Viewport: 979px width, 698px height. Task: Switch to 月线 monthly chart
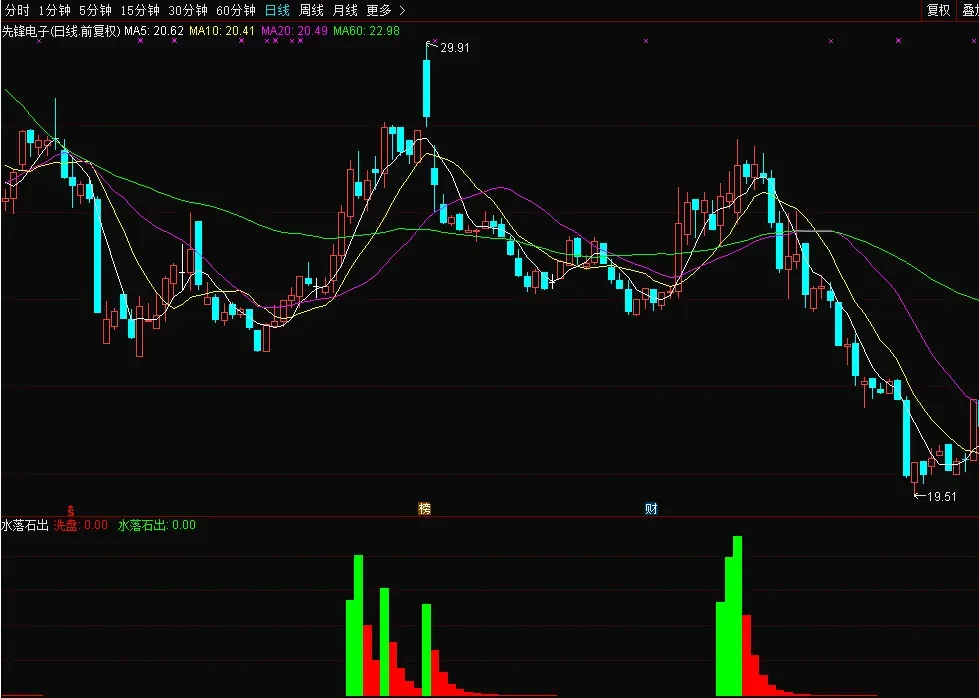tap(345, 10)
